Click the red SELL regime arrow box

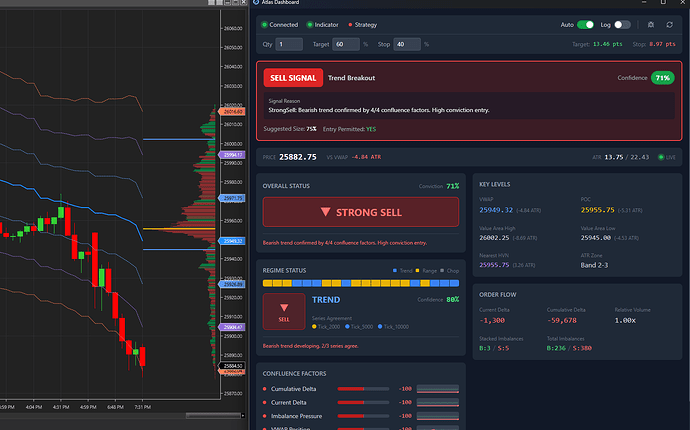coord(284,312)
